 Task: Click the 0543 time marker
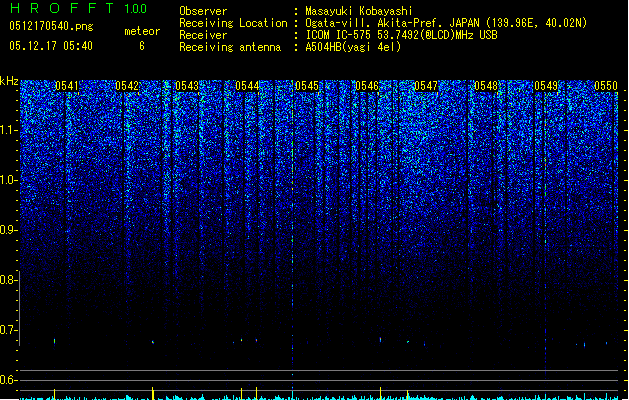(x=187, y=86)
